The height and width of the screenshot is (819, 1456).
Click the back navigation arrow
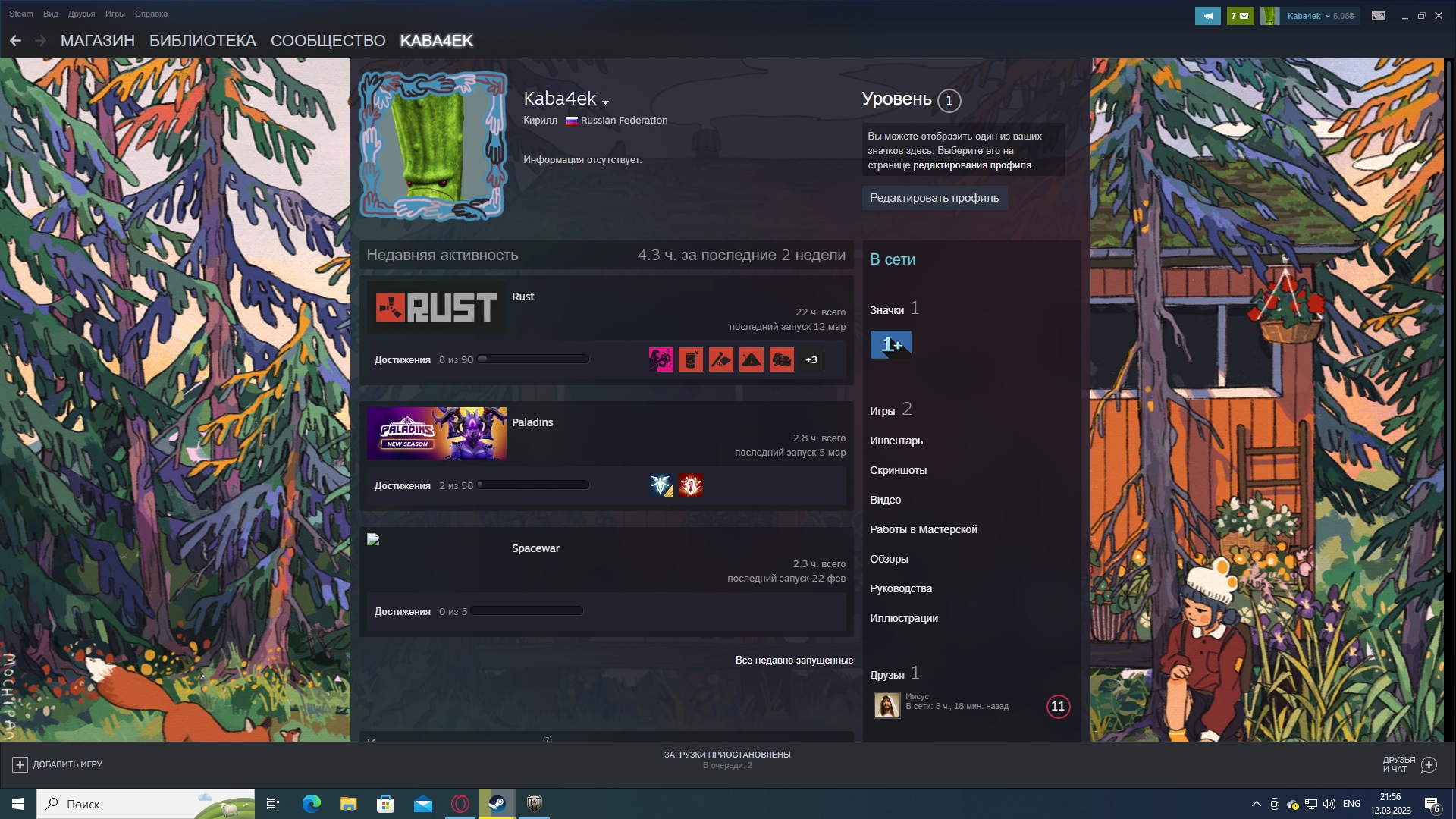pyautogui.click(x=15, y=41)
